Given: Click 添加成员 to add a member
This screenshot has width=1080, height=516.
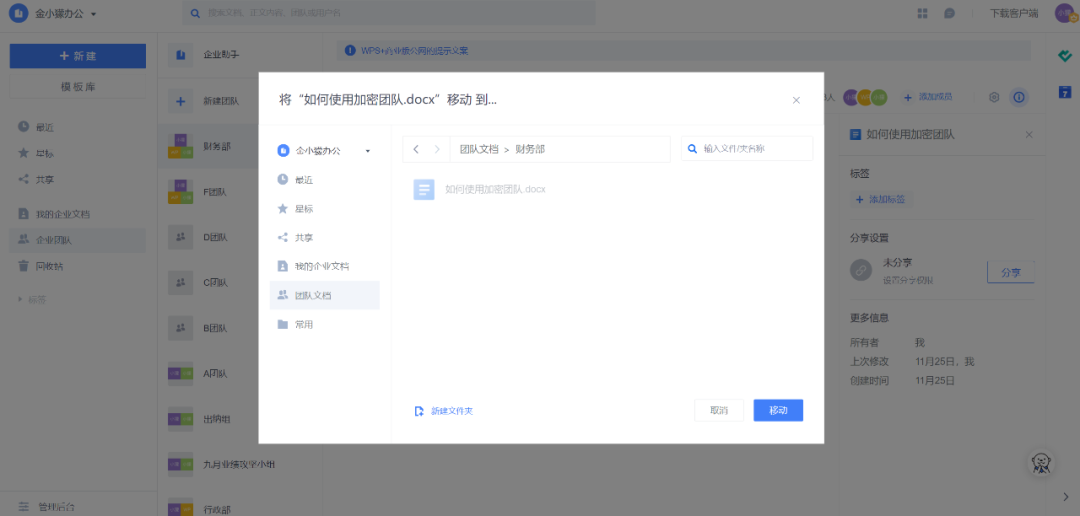Looking at the screenshot, I should 928,97.
